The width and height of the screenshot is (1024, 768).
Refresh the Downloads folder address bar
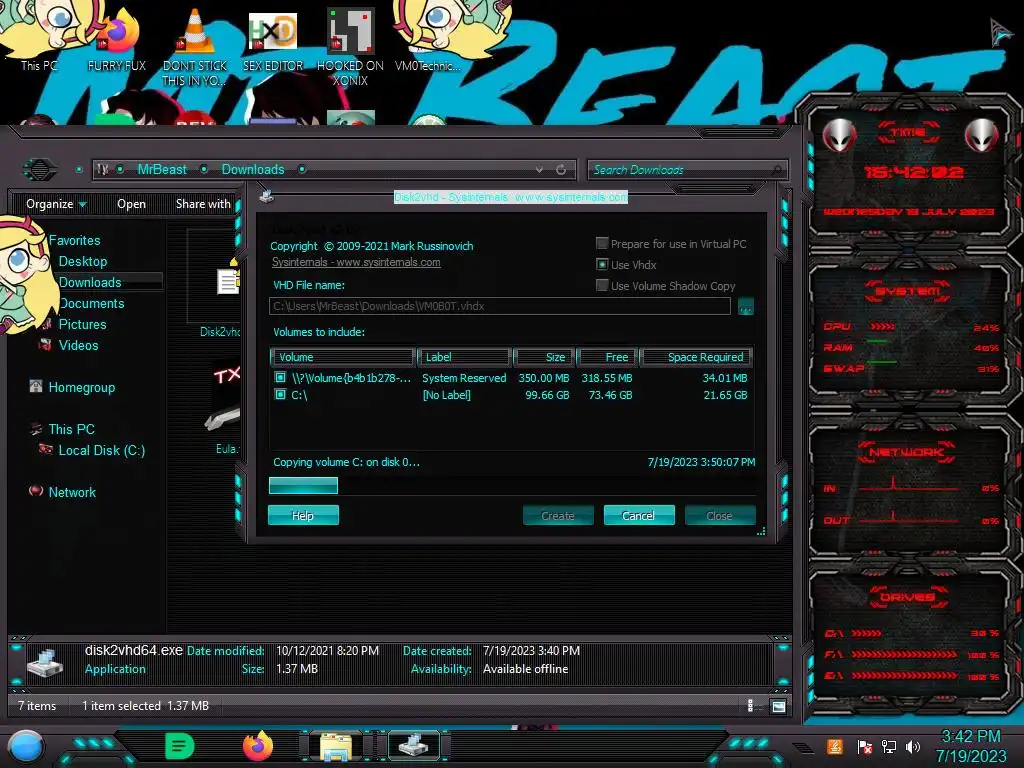(561, 170)
